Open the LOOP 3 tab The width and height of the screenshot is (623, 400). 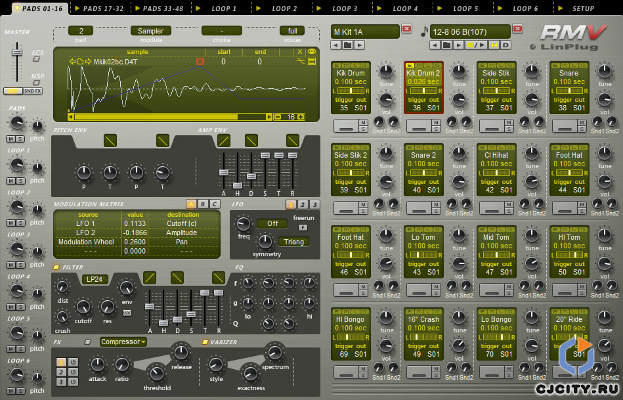tap(341, 8)
